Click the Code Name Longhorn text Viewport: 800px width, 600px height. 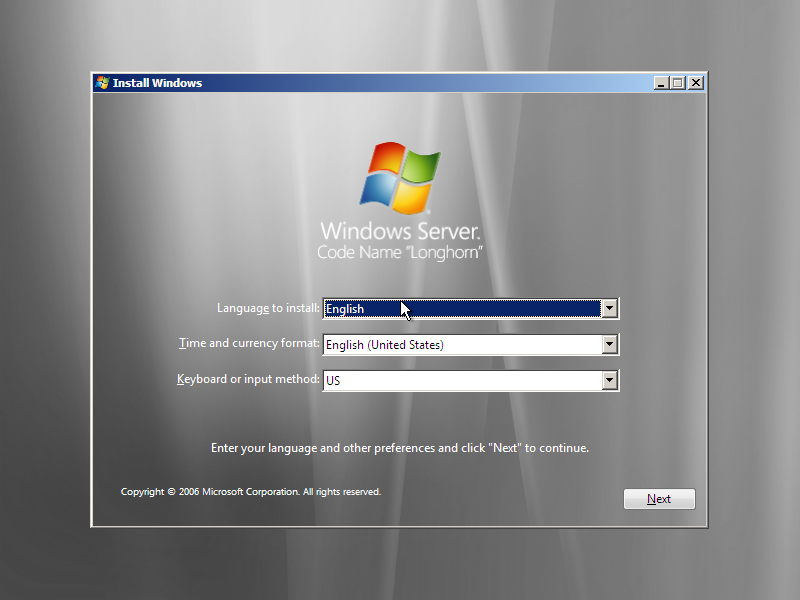click(x=399, y=250)
